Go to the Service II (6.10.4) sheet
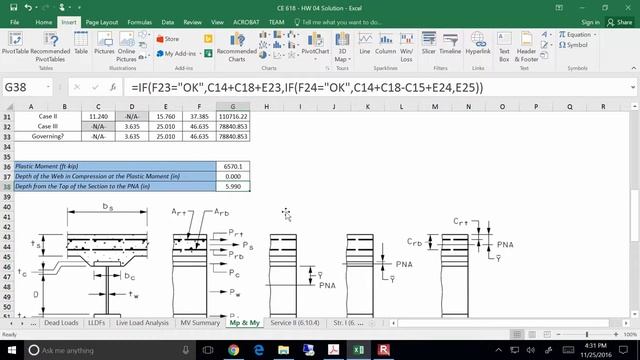Image resolution: width=640 pixels, height=360 pixels. (x=295, y=323)
